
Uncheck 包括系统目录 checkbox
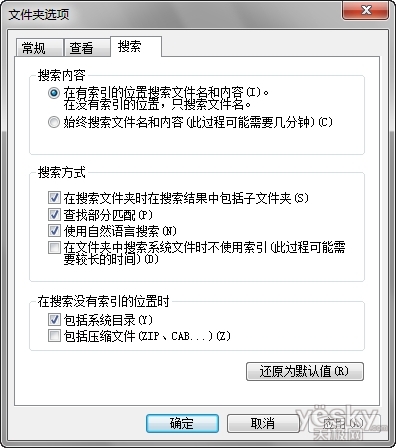(x=54, y=319)
